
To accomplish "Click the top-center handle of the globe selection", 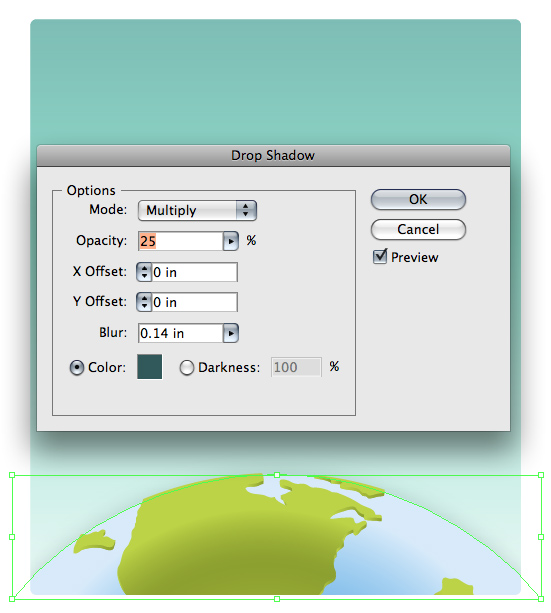I will point(277,475).
